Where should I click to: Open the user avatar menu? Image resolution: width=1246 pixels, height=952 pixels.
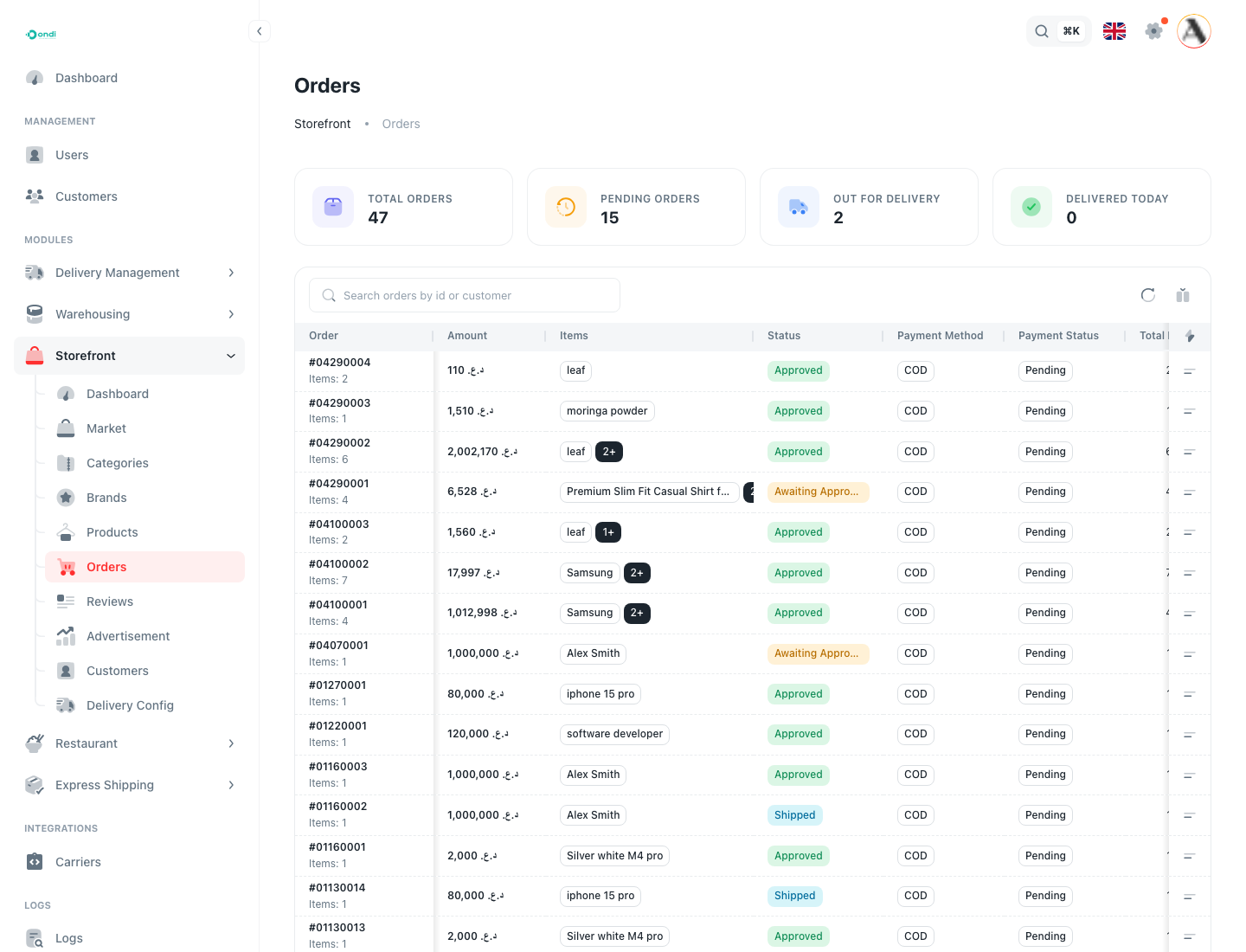coord(1194,31)
